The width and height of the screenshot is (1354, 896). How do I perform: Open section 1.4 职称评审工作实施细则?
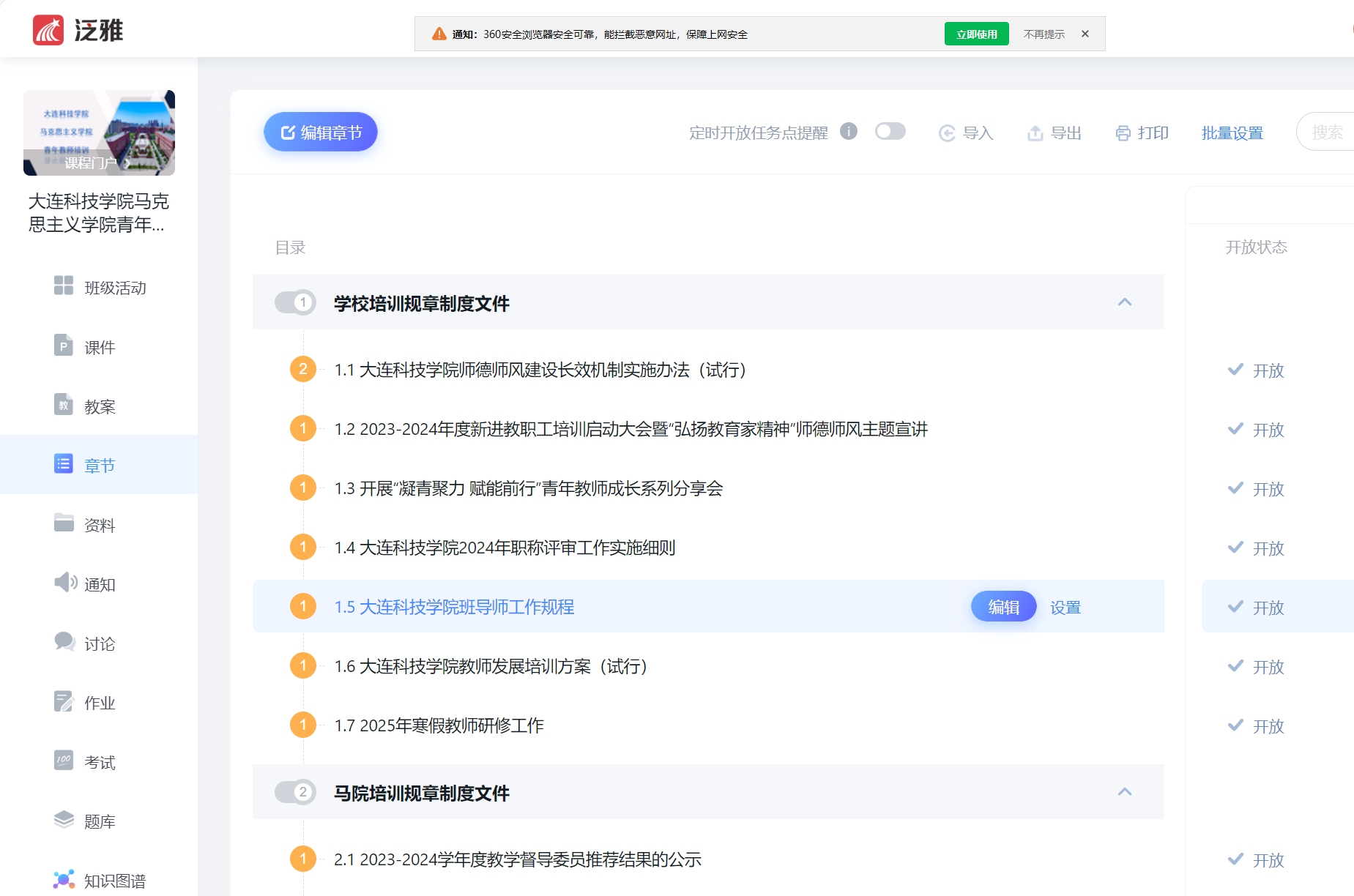pos(505,548)
